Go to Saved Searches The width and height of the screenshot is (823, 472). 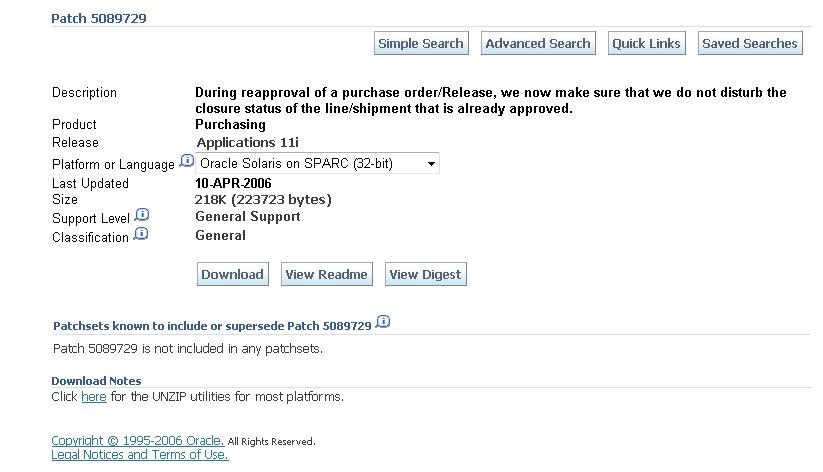(x=750, y=43)
